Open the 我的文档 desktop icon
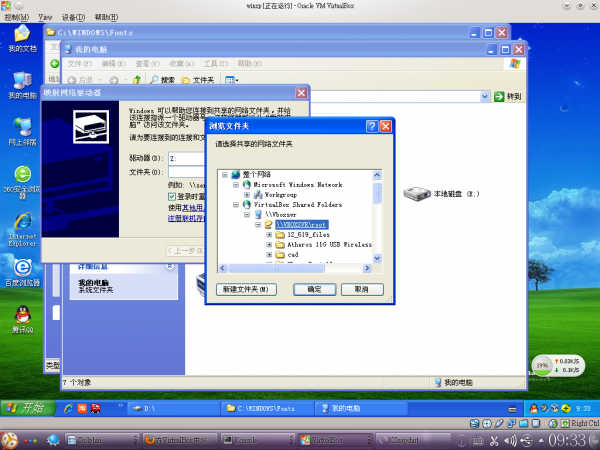 (22, 38)
